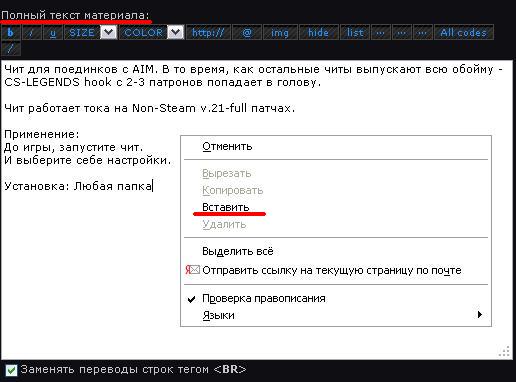Open the SIZE dropdown arrow
Screen dimensions: 516x382
click(x=109, y=32)
